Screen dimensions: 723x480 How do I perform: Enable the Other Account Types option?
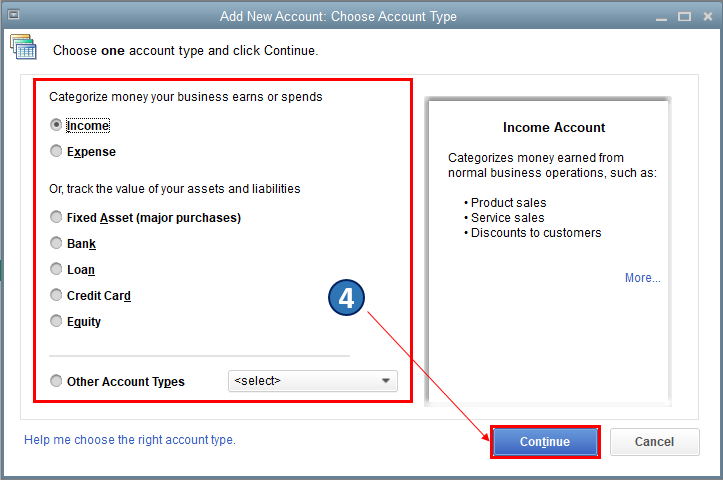56,381
